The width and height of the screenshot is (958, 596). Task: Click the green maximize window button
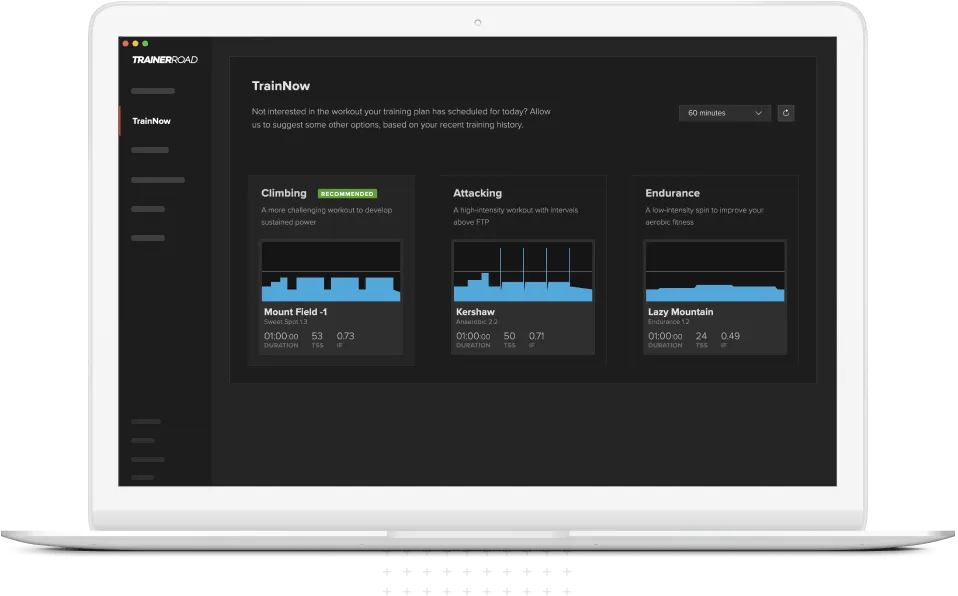145,44
